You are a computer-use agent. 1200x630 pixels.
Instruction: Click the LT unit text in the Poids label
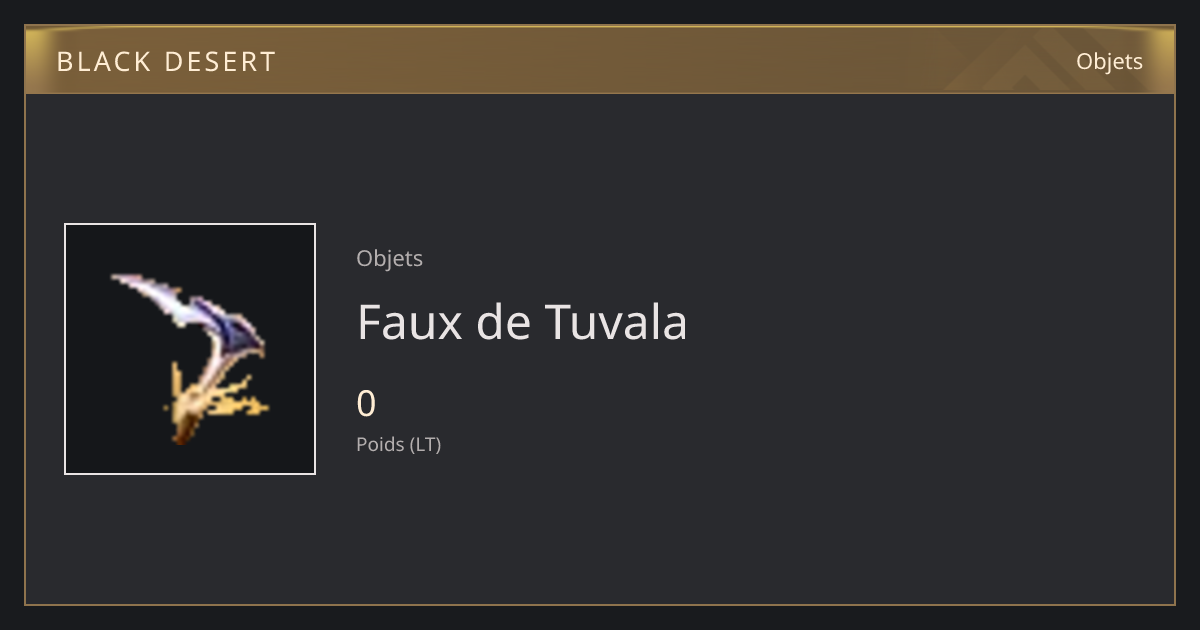pos(425,444)
